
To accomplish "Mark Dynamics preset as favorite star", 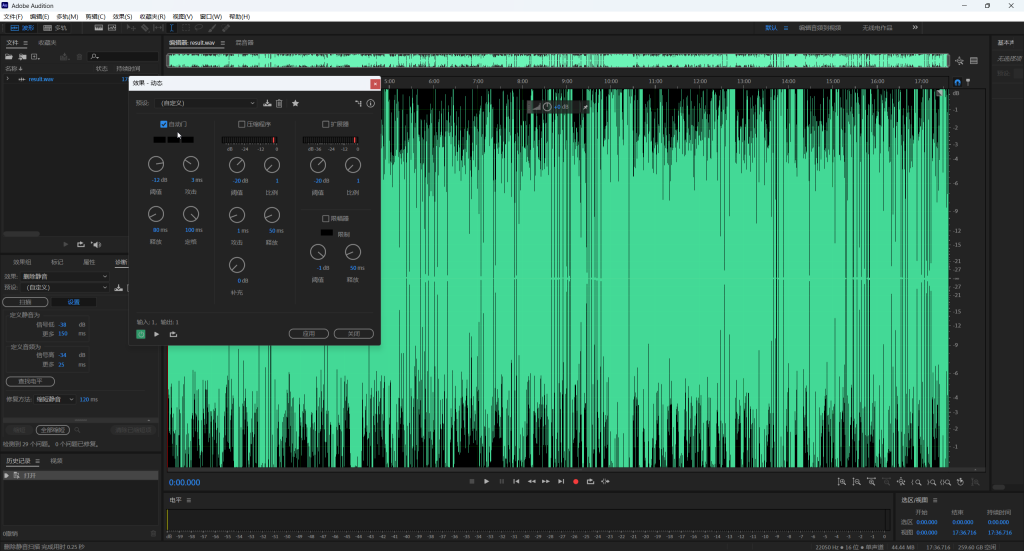I will click(x=295, y=103).
